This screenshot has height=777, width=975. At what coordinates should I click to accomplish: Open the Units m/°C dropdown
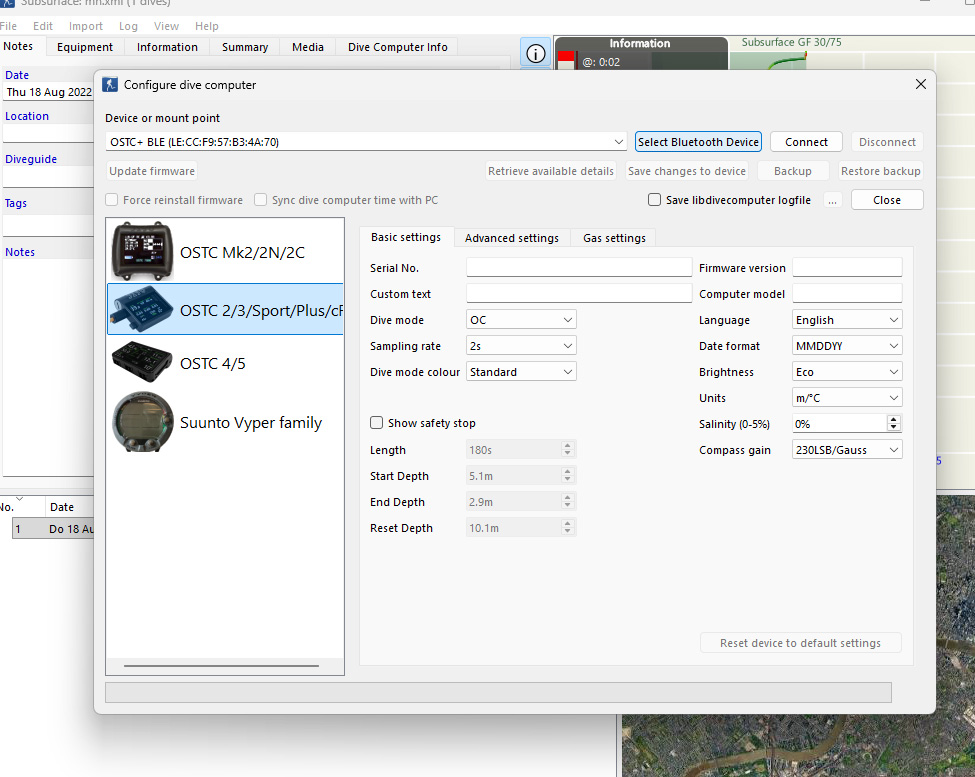point(847,398)
